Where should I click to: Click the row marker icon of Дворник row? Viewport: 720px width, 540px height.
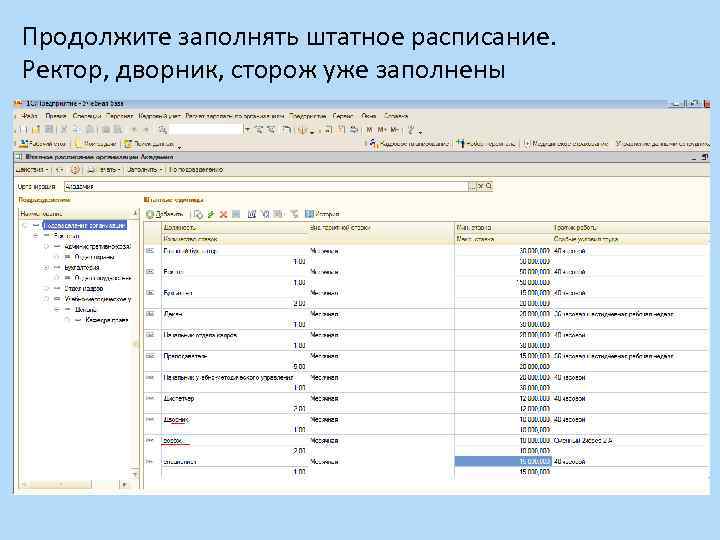pos(150,419)
